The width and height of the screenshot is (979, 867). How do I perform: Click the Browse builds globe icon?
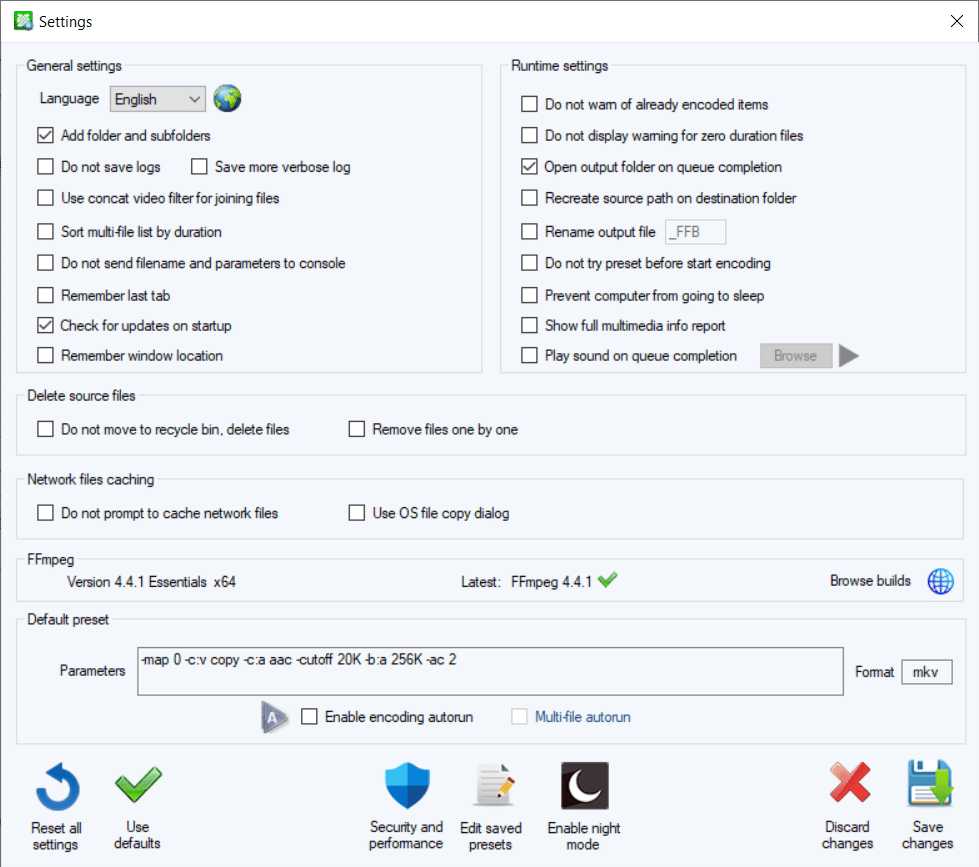click(x=940, y=581)
